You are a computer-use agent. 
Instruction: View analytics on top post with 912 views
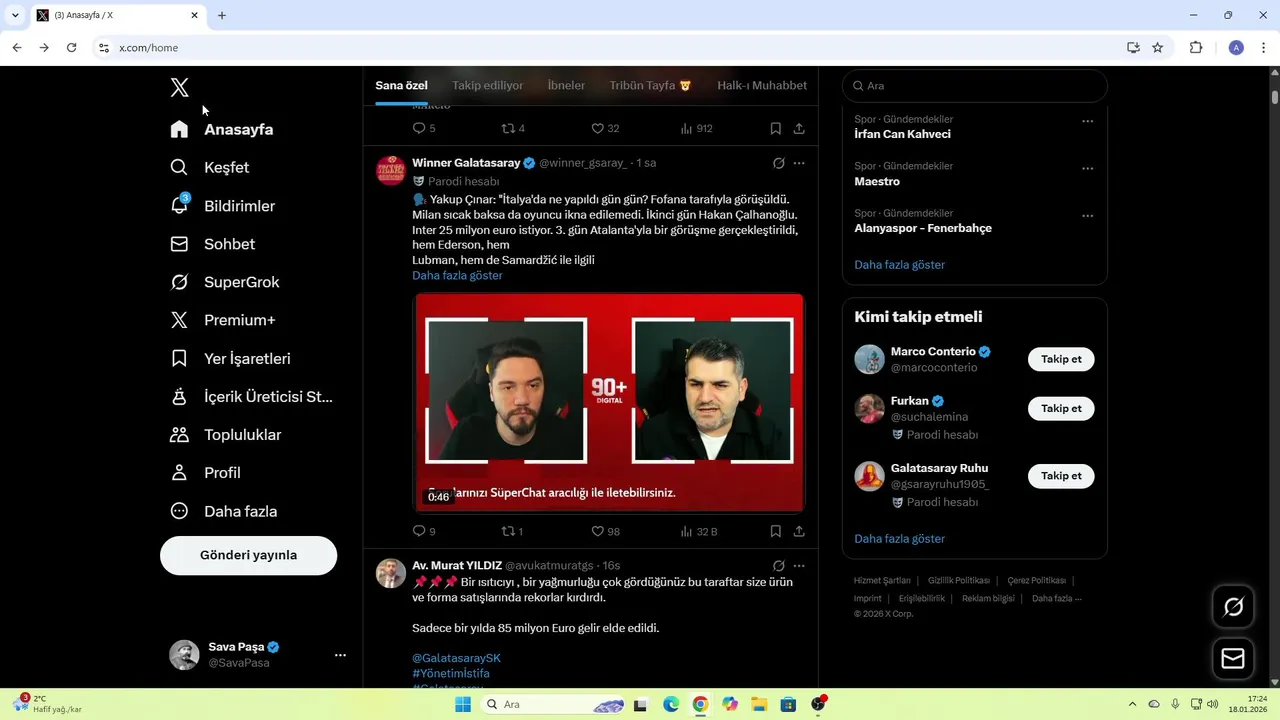[687, 128]
